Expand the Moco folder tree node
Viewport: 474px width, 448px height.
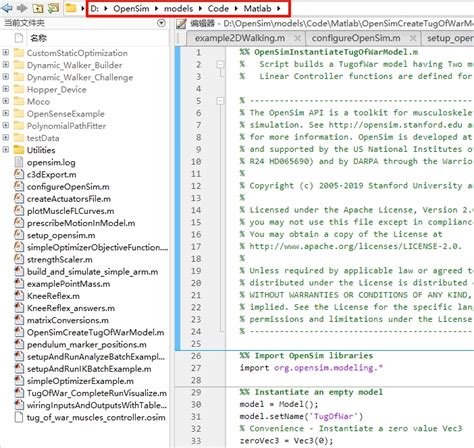tap(6, 101)
